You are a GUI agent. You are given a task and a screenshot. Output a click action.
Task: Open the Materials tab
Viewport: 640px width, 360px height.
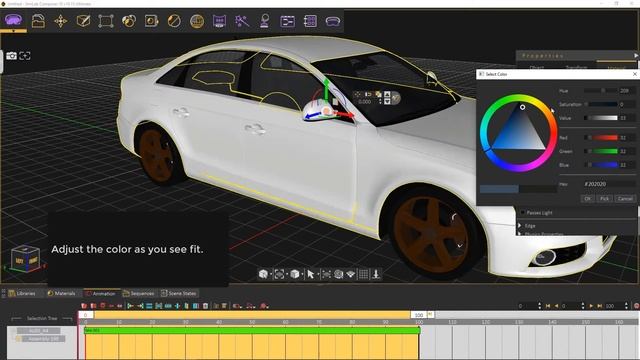click(61, 293)
